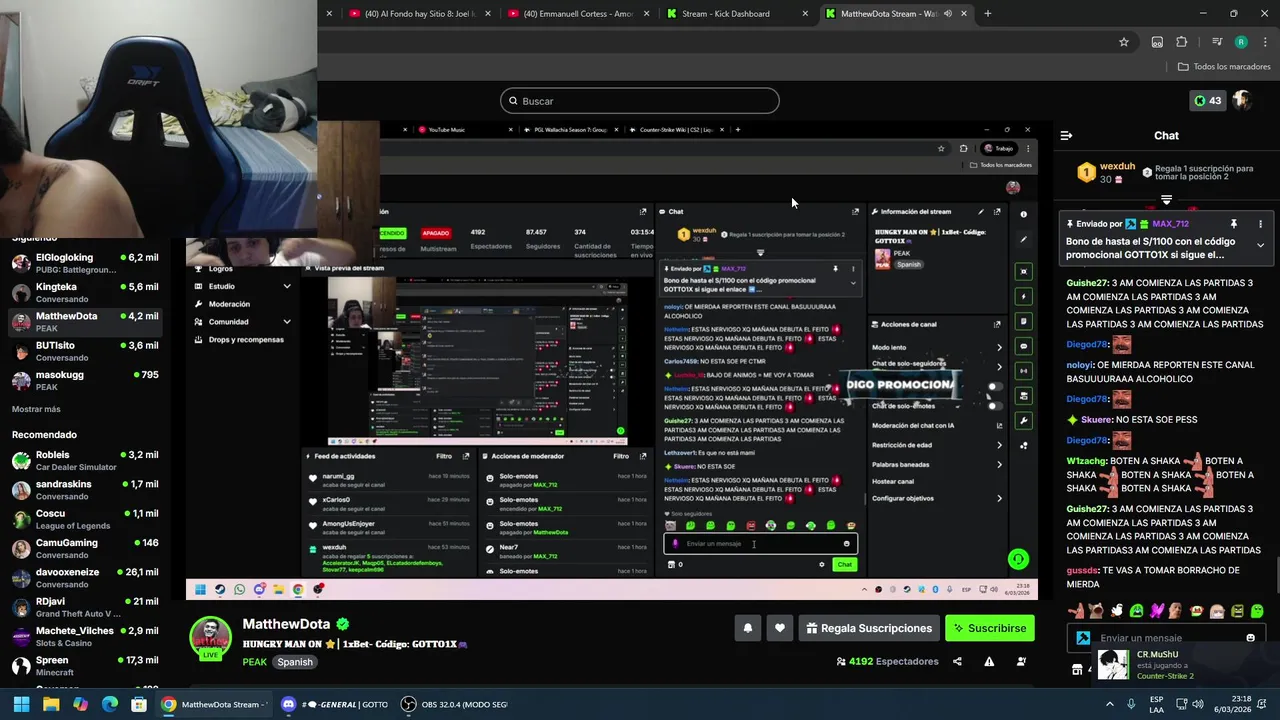Click the chat identity badge icon in message box
This screenshot has width=1280, height=720.
[x=1083, y=638]
